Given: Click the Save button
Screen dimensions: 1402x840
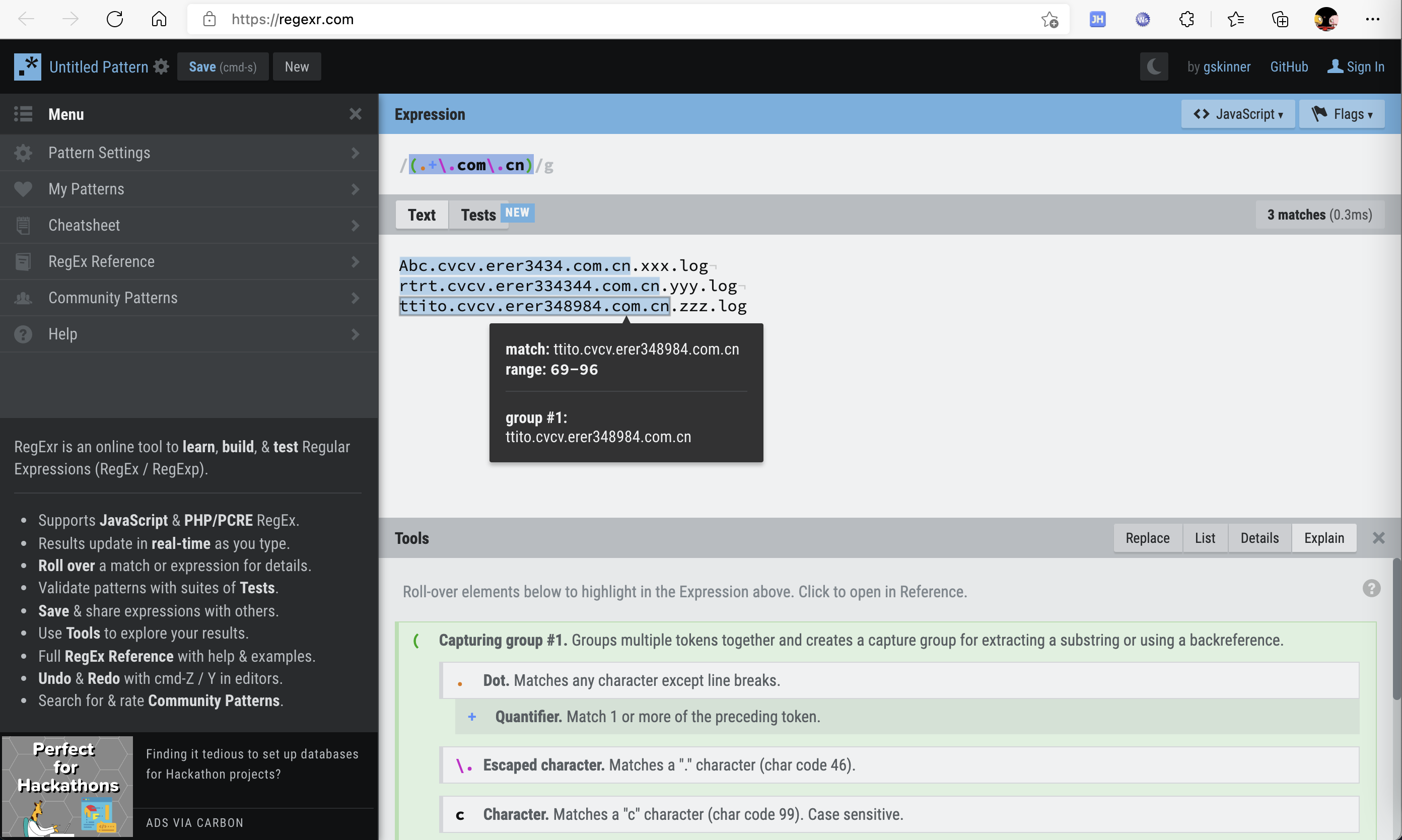Looking at the screenshot, I should pos(223,67).
